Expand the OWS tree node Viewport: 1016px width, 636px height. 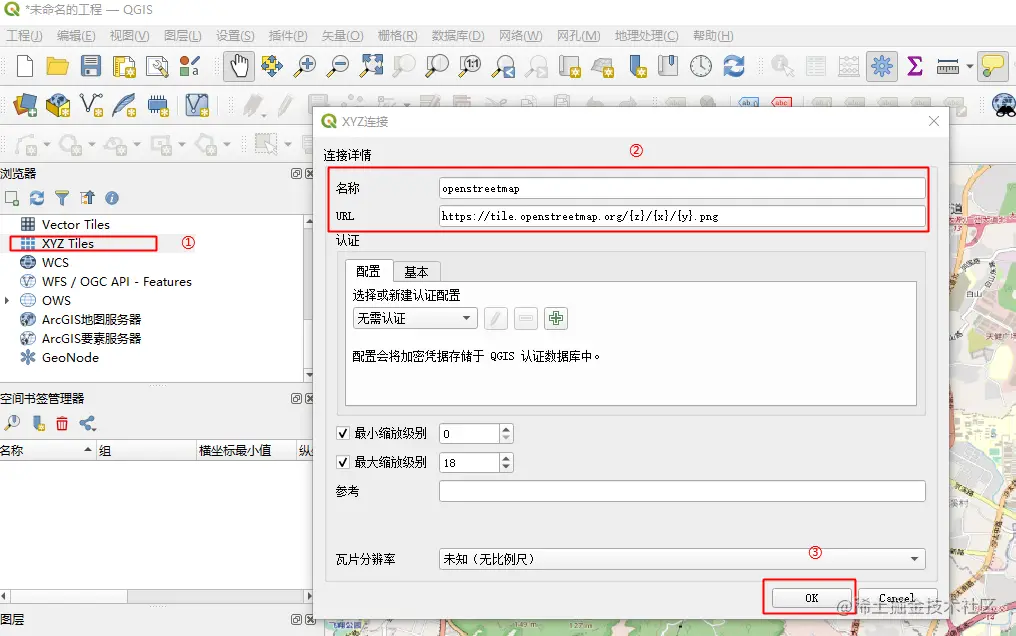tap(7, 301)
